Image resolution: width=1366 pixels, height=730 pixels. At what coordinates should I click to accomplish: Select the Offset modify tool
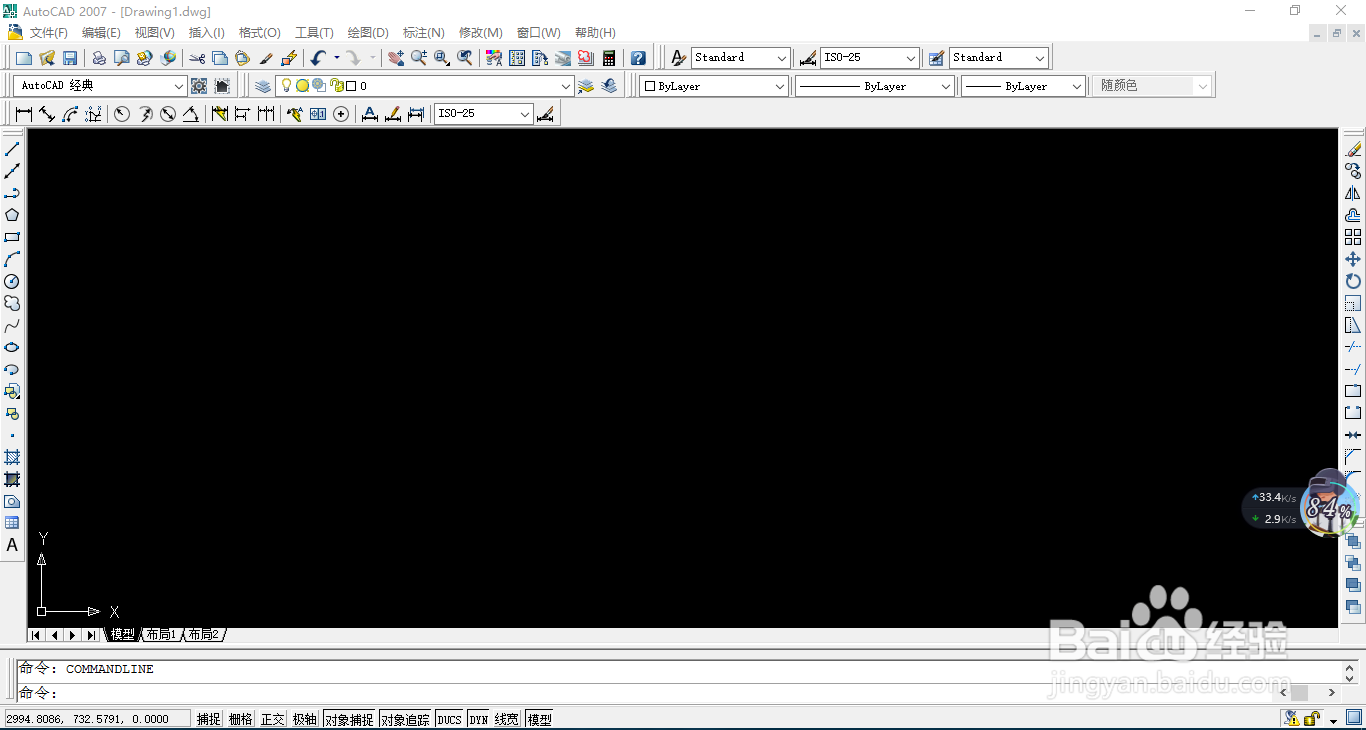(1353, 215)
